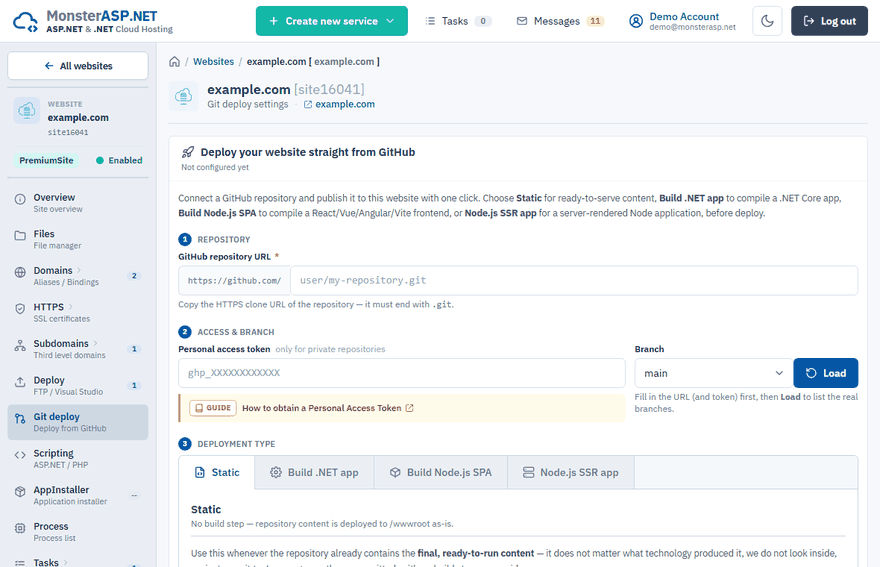
Task: Click the AppInstaller box icon in sidebar
Action: 20,491
